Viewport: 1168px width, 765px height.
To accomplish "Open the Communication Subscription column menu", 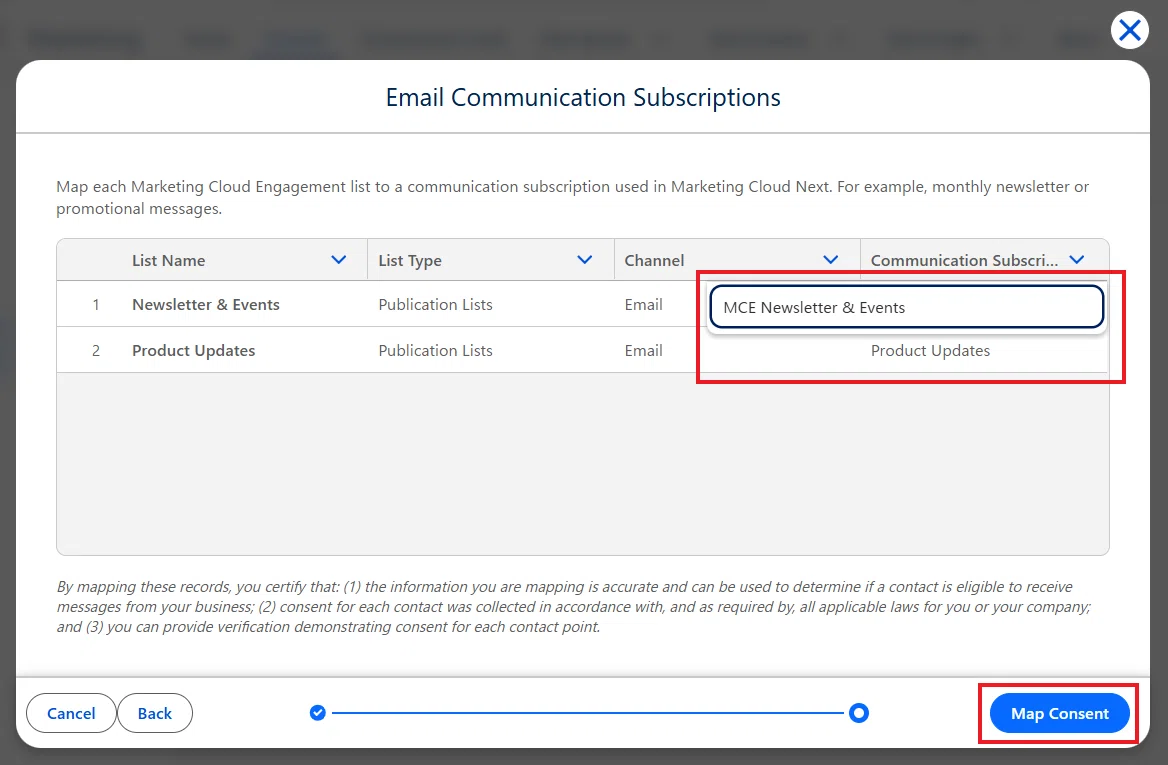I will pyautogui.click(x=1076, y=260).
